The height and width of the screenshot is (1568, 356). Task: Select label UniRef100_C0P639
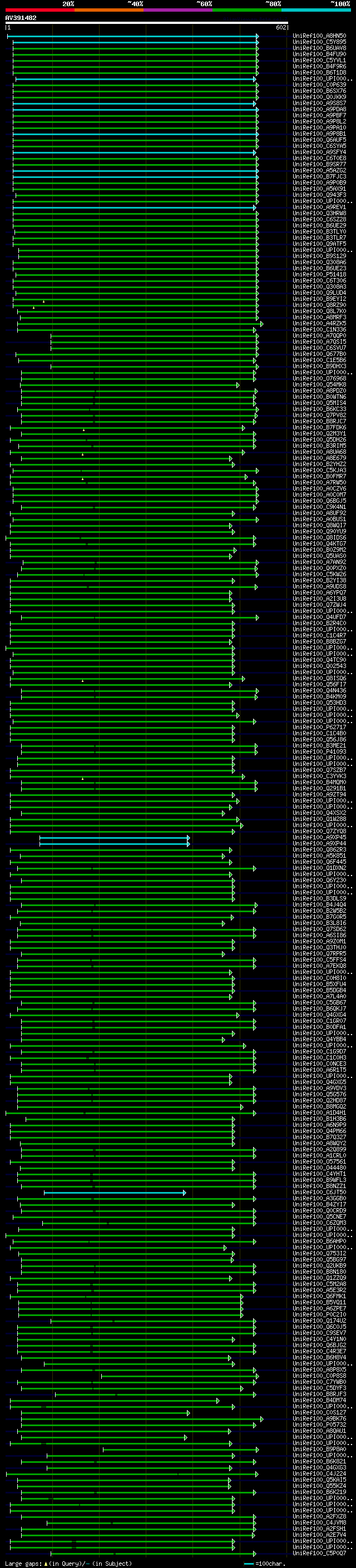click(x=319, y=85)
